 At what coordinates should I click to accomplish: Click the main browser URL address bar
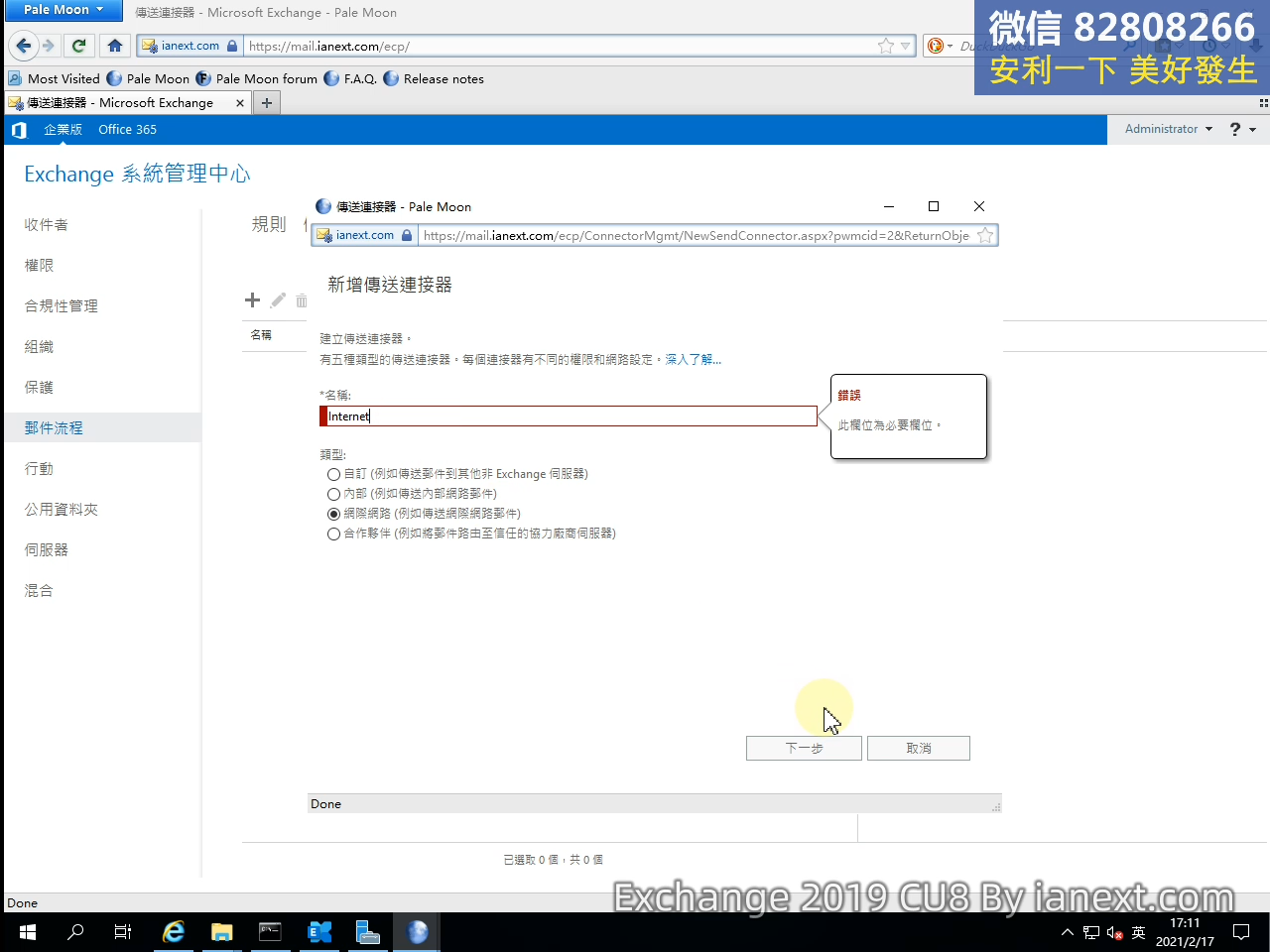(x=561, y=46)
